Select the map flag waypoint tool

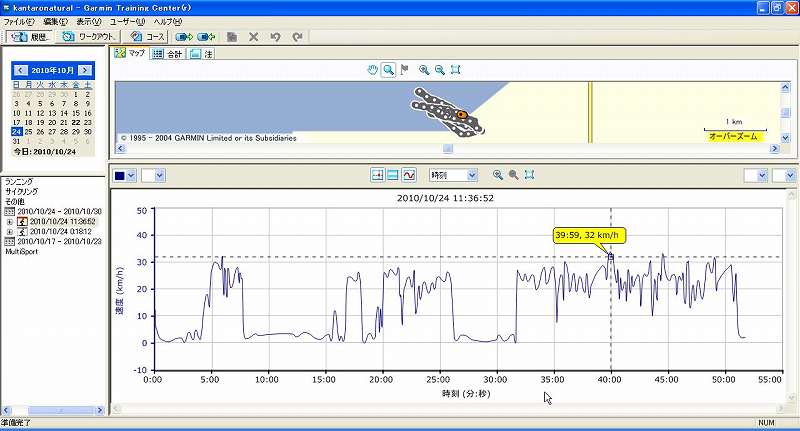(405, 70)
